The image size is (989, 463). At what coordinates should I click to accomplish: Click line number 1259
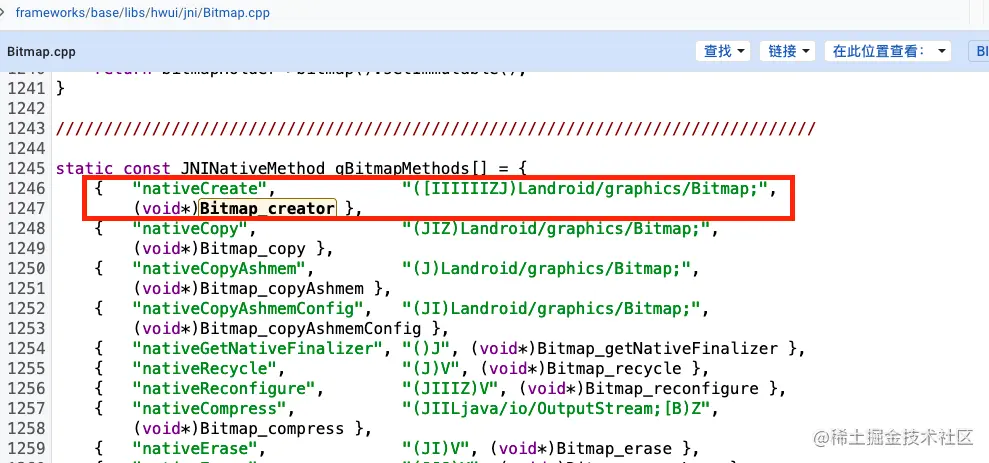[x=26, y=448]
